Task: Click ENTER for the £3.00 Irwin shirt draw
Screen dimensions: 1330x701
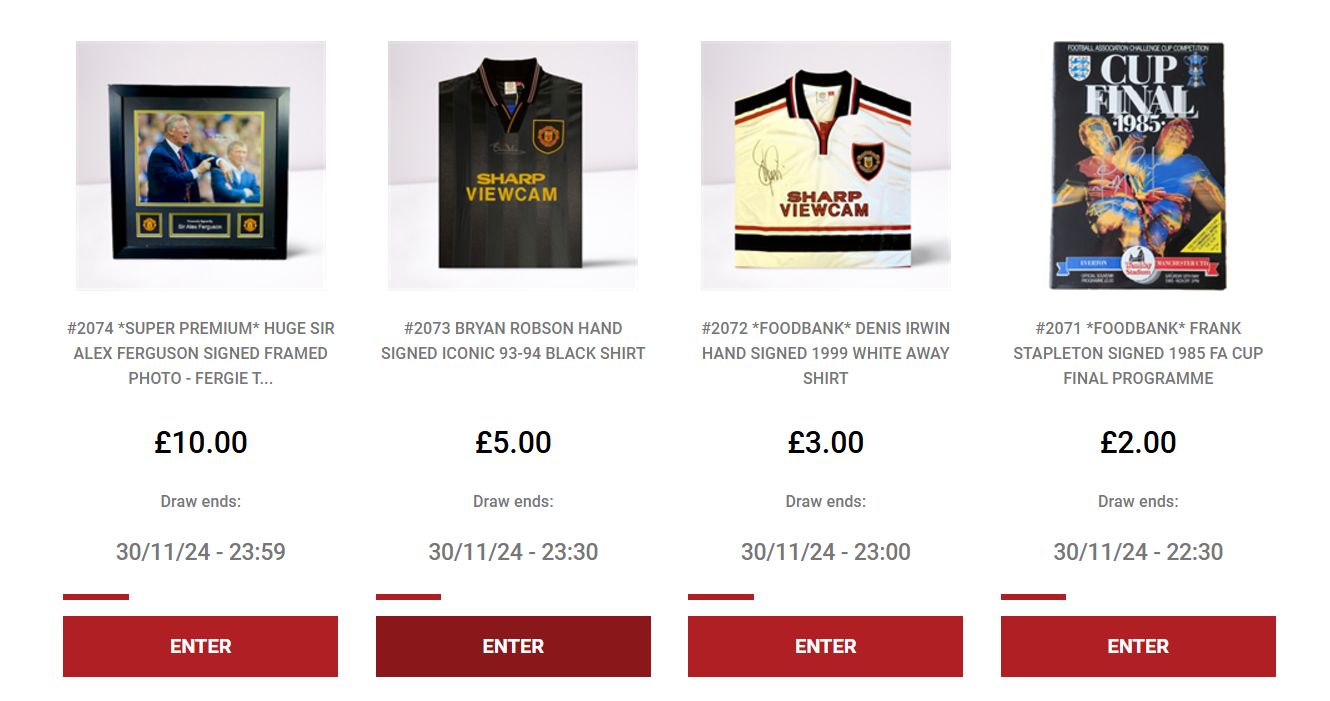Action: (825, 646)
